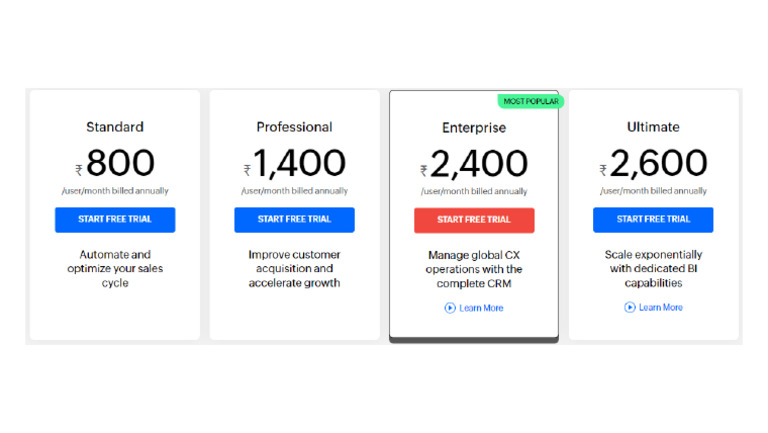Image resolution: width=768 pixels, height=433 pixels.
Task: Click the "Improve customer acquisition" description text
Action: pos(294,268)
